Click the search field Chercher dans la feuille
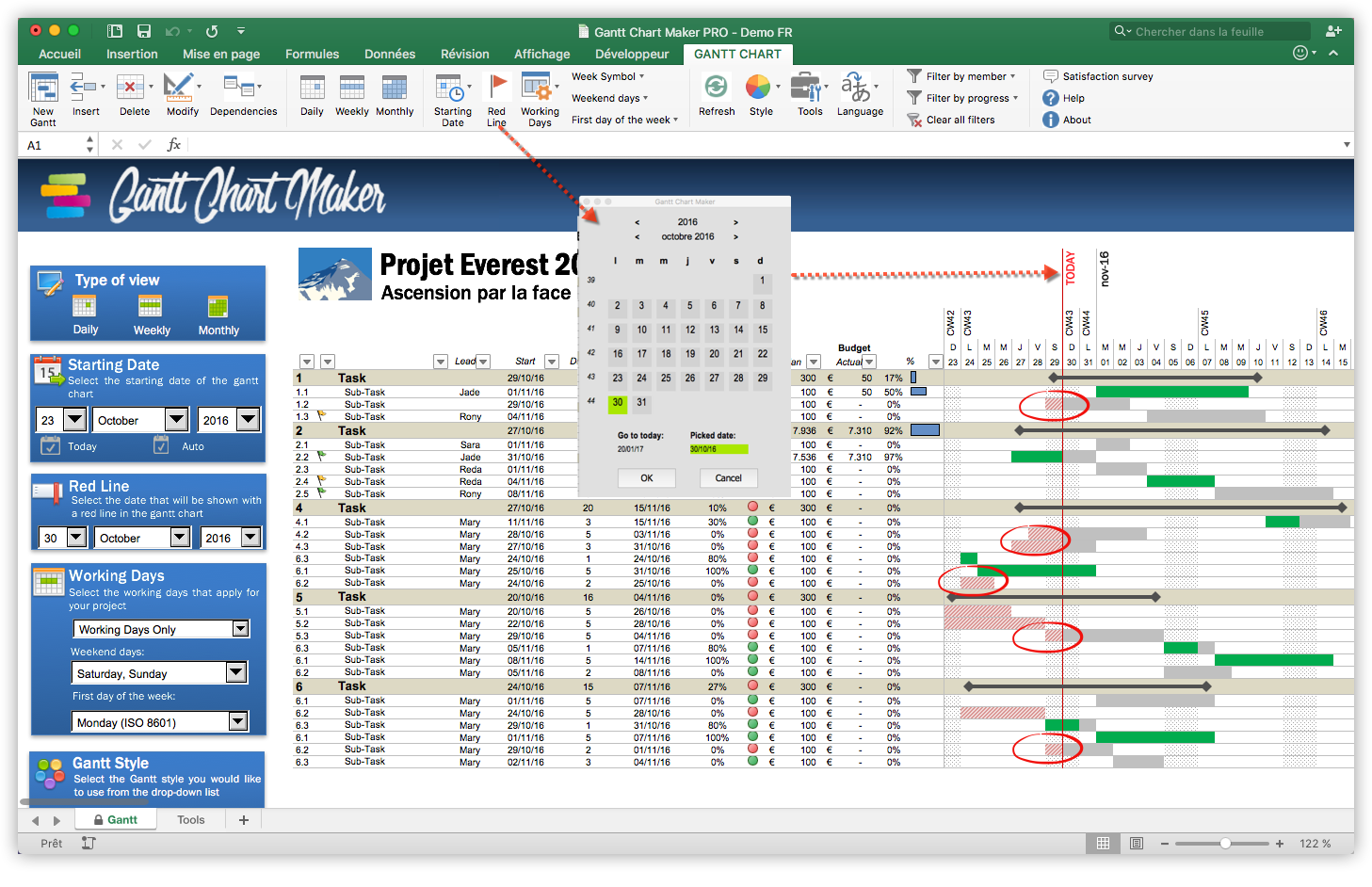Screen dimensions: 1372x887 [x=1210, y=31]
